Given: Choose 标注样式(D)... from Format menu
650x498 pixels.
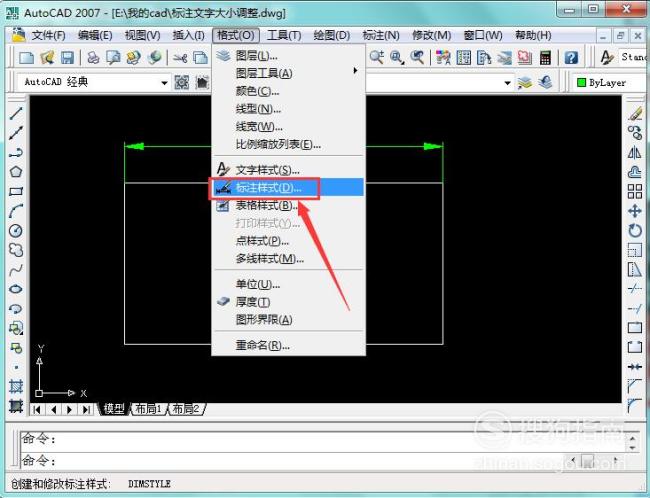Looking at the screenshot, I should point(288,188).
